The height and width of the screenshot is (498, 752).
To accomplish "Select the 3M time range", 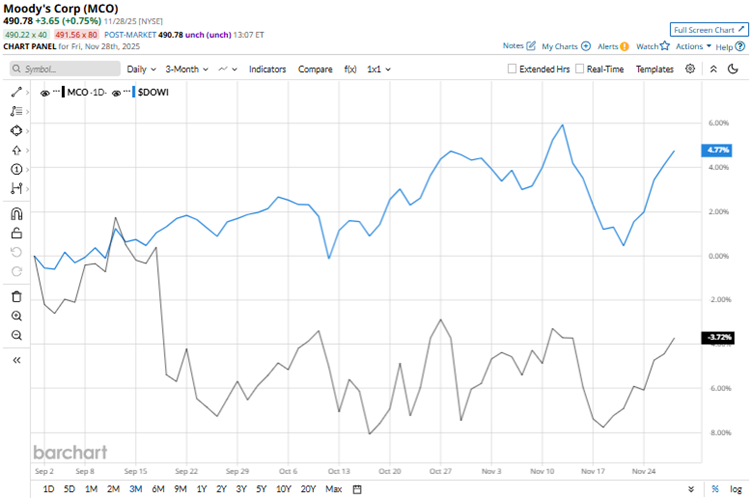I will (x=136, y=489).
